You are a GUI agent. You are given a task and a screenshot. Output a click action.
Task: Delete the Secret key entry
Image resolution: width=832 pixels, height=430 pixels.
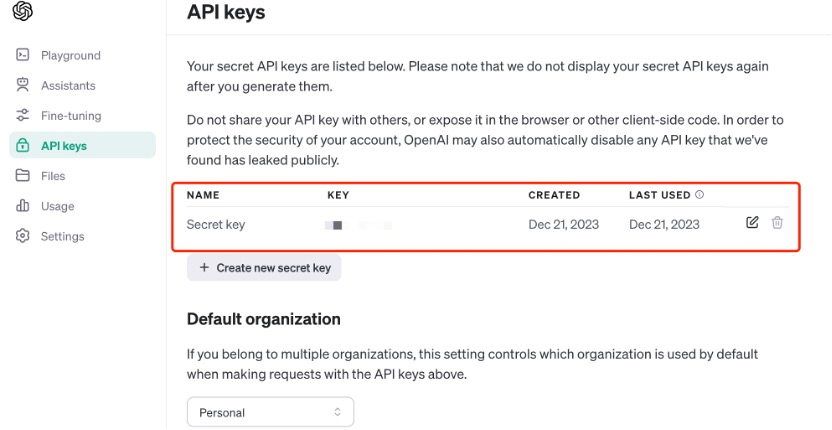[778, 222]
